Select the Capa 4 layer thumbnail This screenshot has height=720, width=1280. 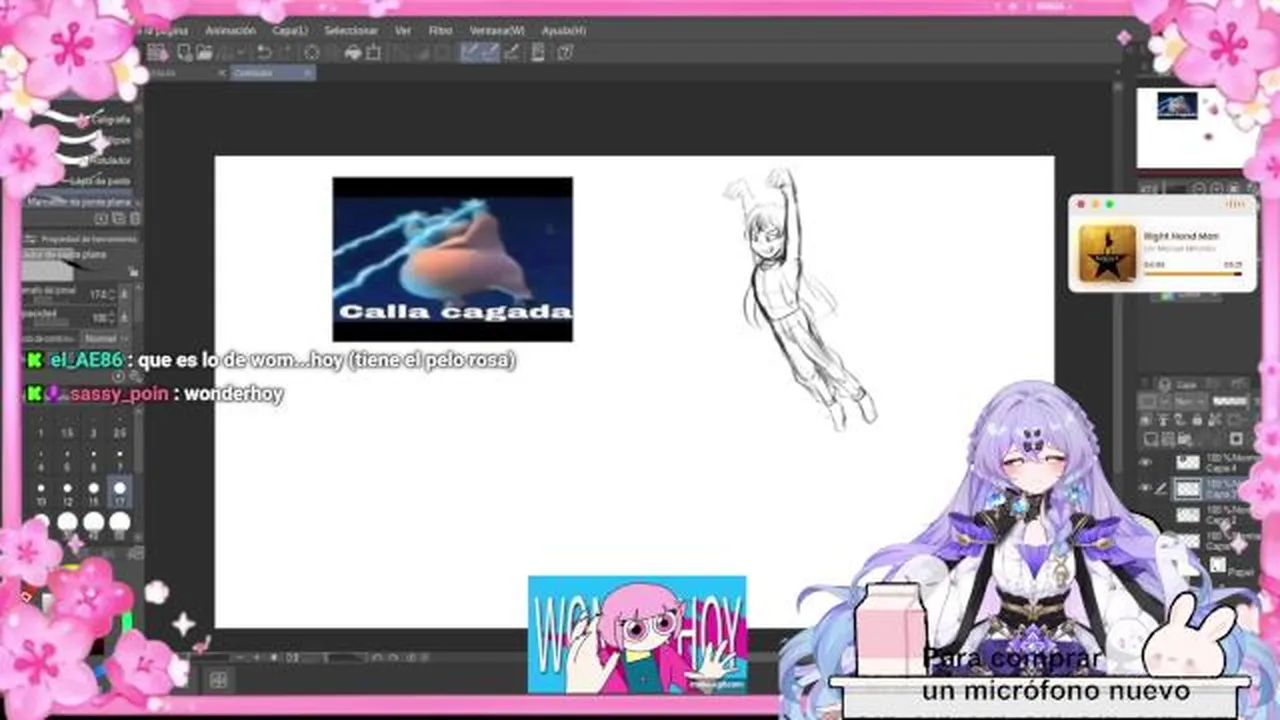[x=1187, y=462]
